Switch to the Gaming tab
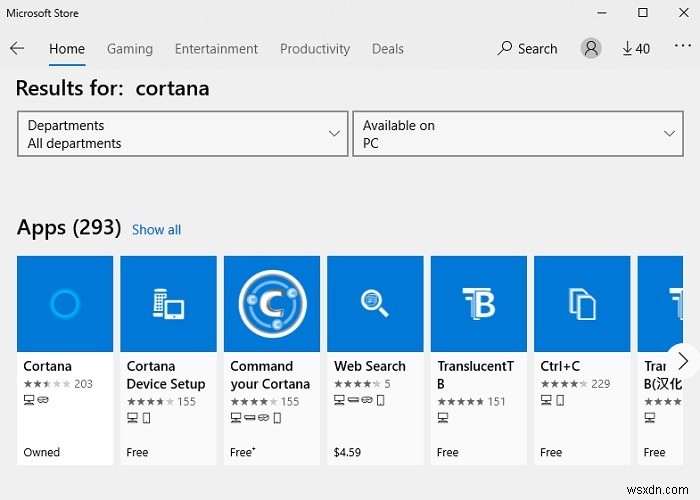700x500 pixels. (130, 49)
